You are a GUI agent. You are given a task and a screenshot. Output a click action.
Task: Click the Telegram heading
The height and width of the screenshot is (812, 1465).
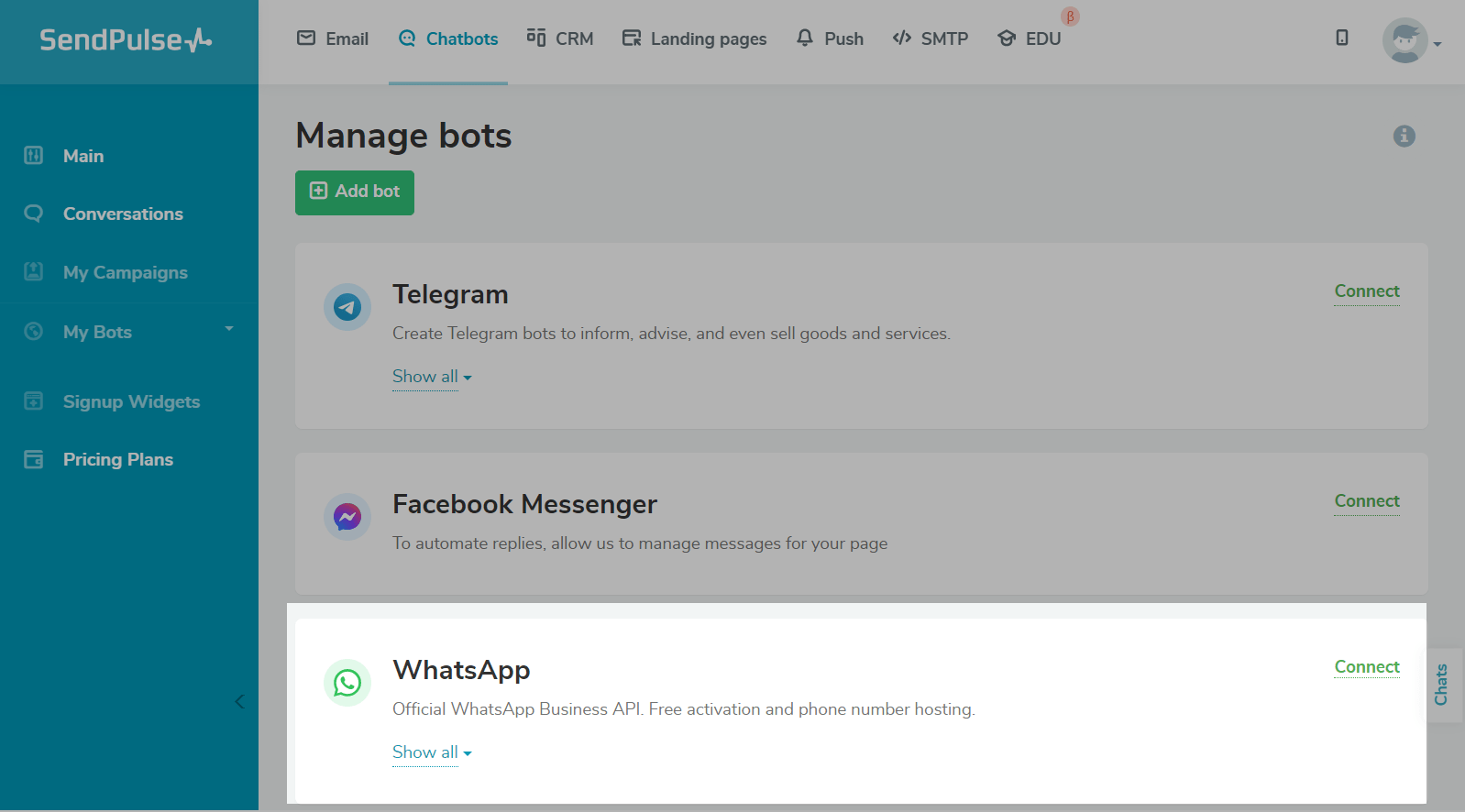[450, 294]
